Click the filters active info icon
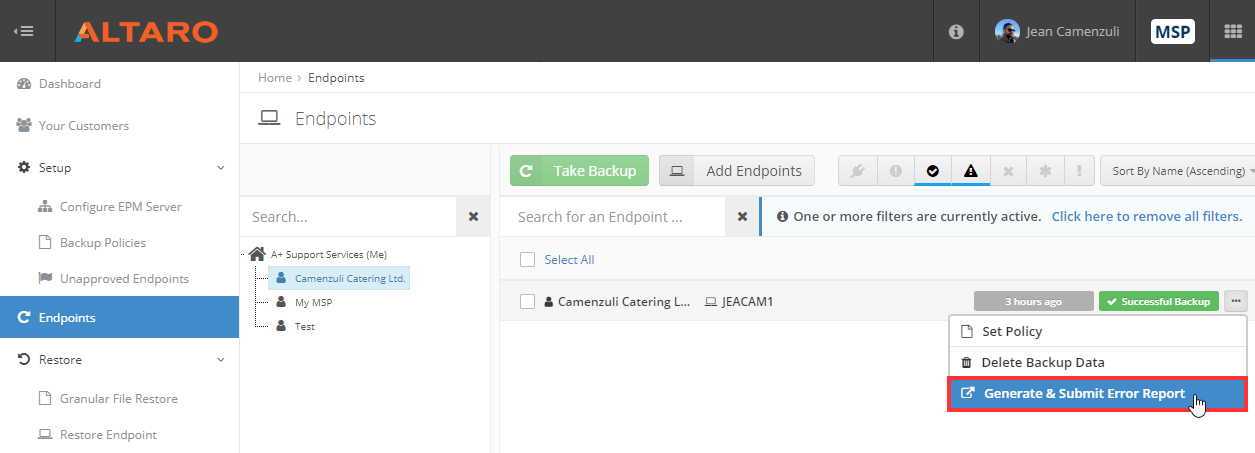The image size is (1255, 453). [782, 216]
